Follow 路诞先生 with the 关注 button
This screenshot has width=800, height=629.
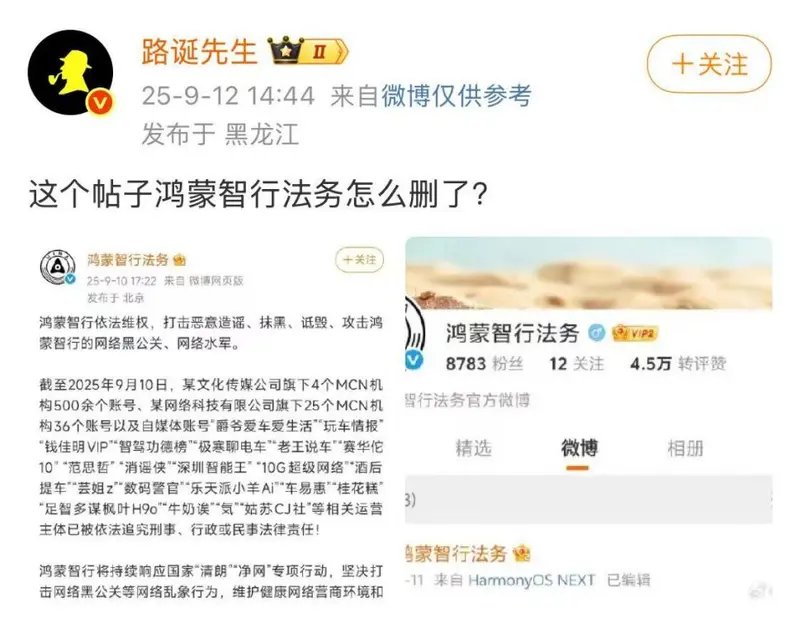(709, 64)
